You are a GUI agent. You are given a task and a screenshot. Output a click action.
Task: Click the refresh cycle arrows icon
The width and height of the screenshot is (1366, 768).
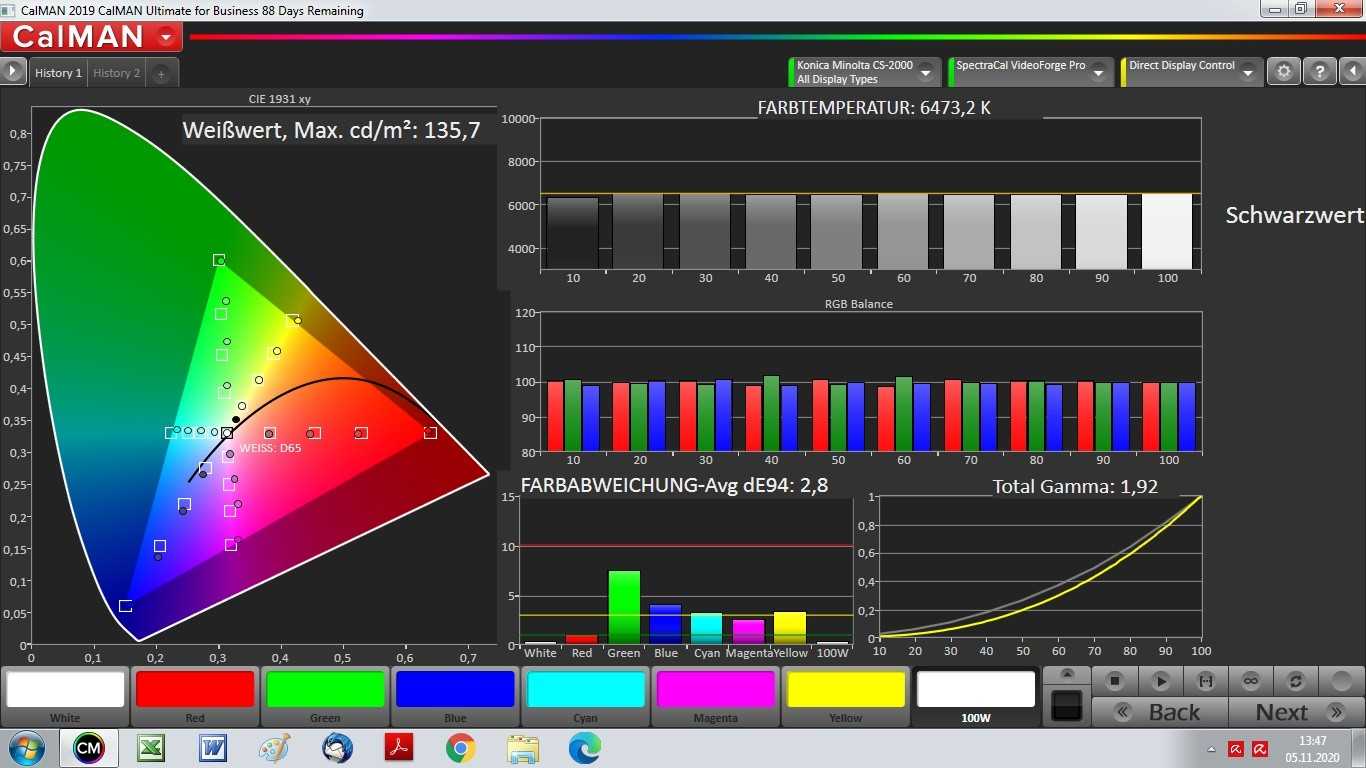pyautogui.click(x=1295, y=681)
